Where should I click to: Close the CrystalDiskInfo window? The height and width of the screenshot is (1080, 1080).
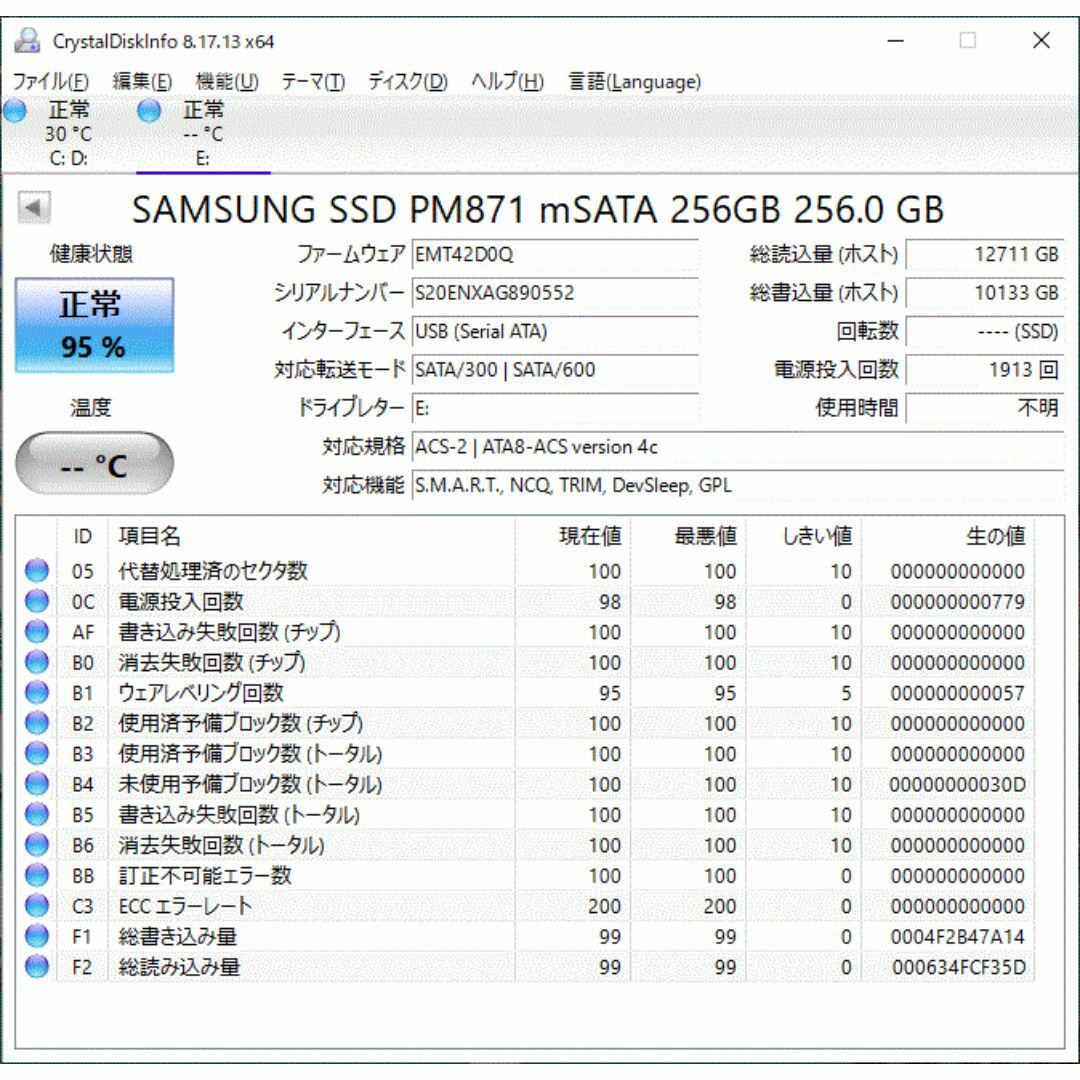click(x=1041, y=41)
